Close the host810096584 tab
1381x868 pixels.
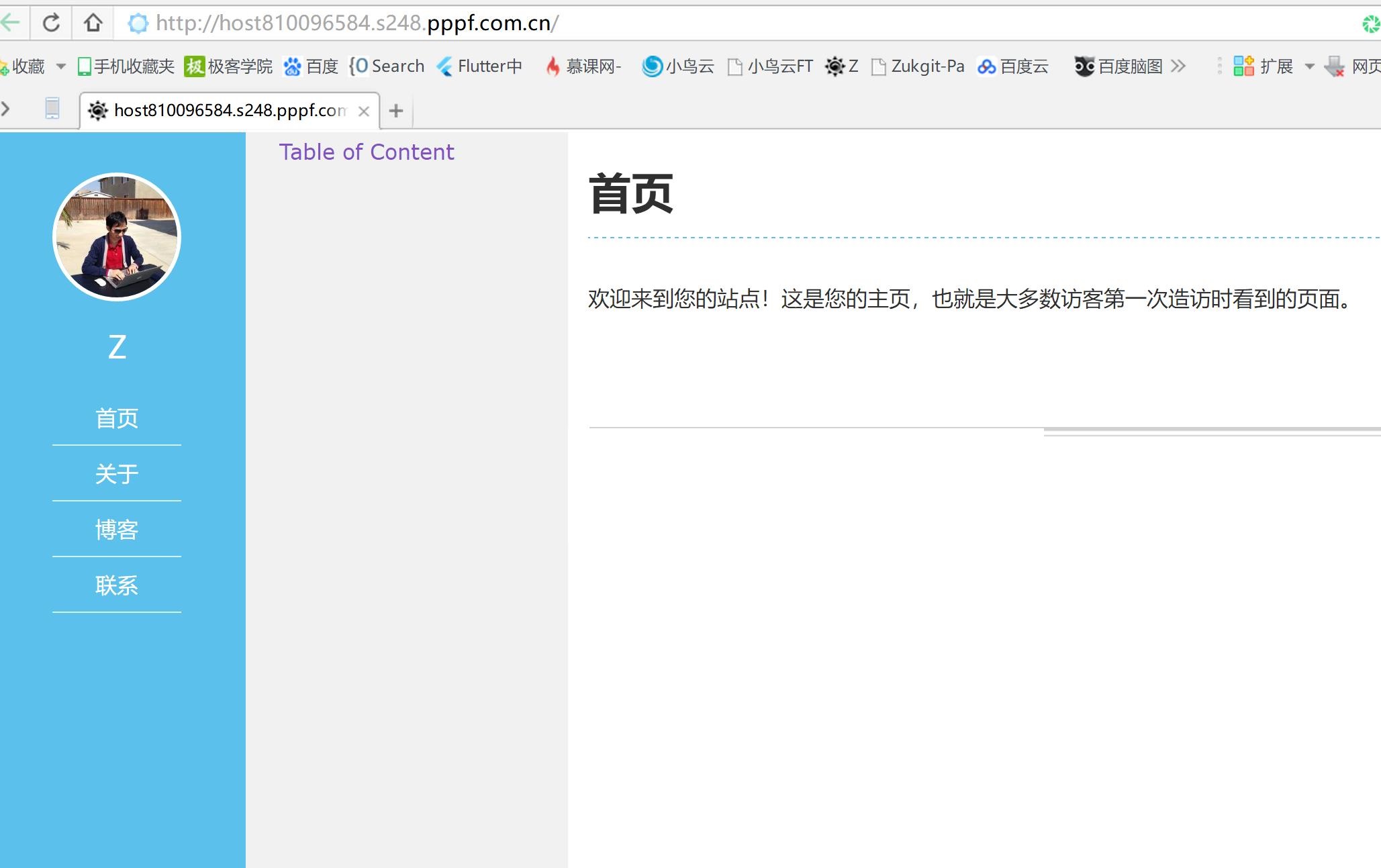364,111
